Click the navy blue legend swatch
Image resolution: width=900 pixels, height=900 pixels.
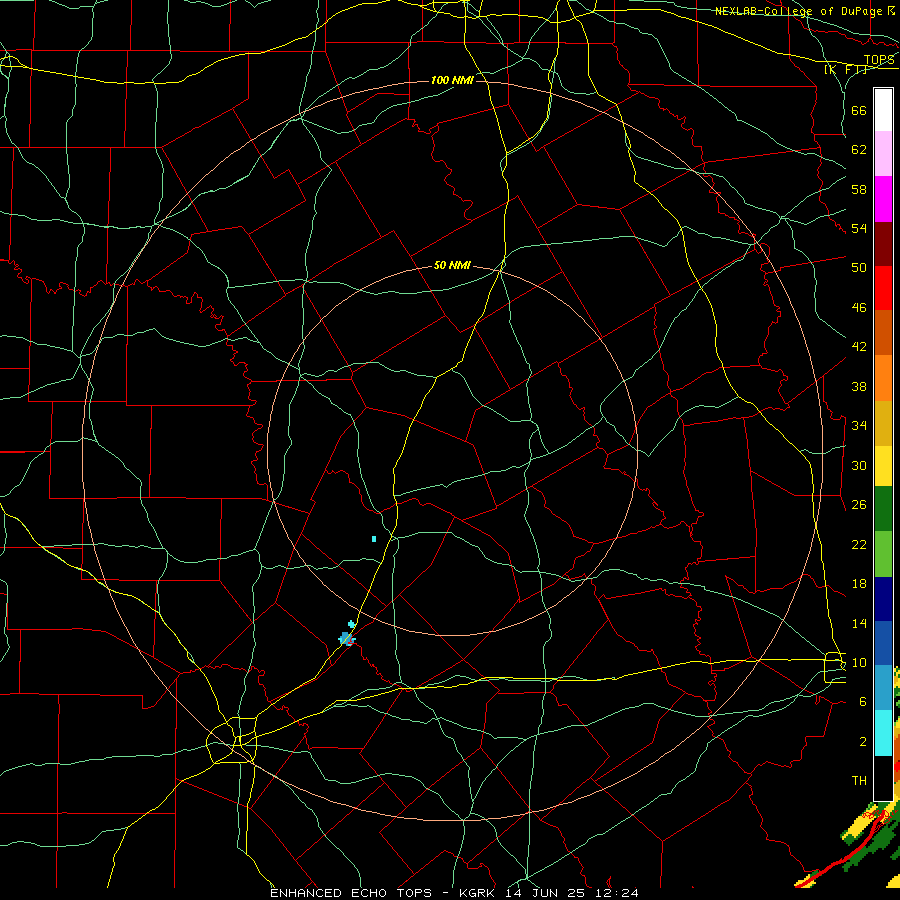point(883,599)
